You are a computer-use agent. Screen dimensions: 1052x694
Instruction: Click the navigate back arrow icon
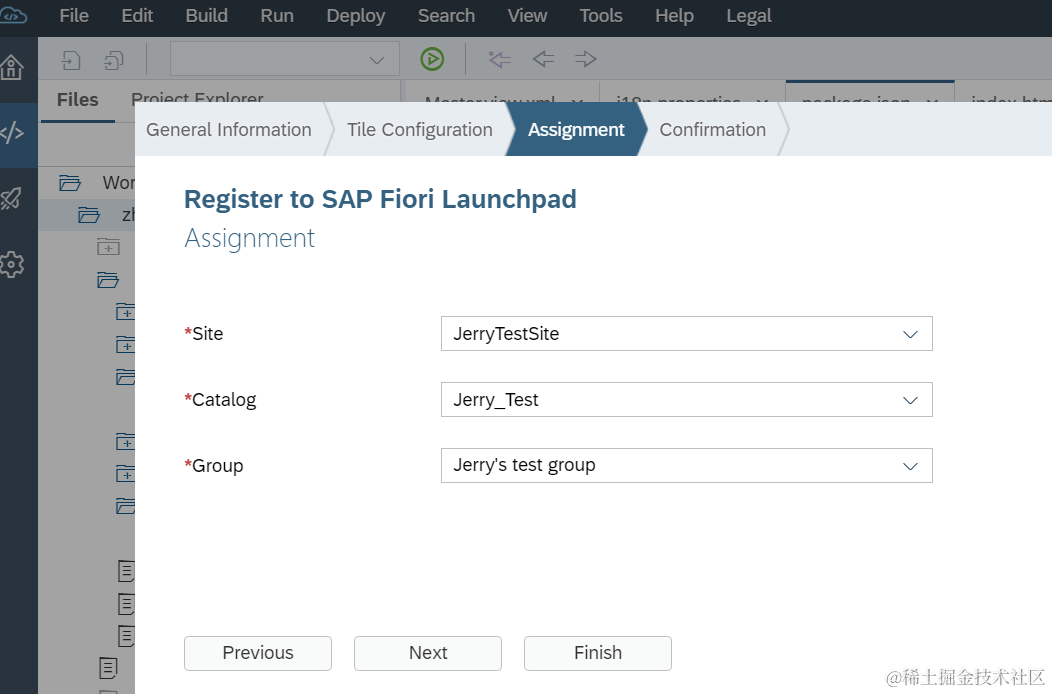(x=543, y=59)
